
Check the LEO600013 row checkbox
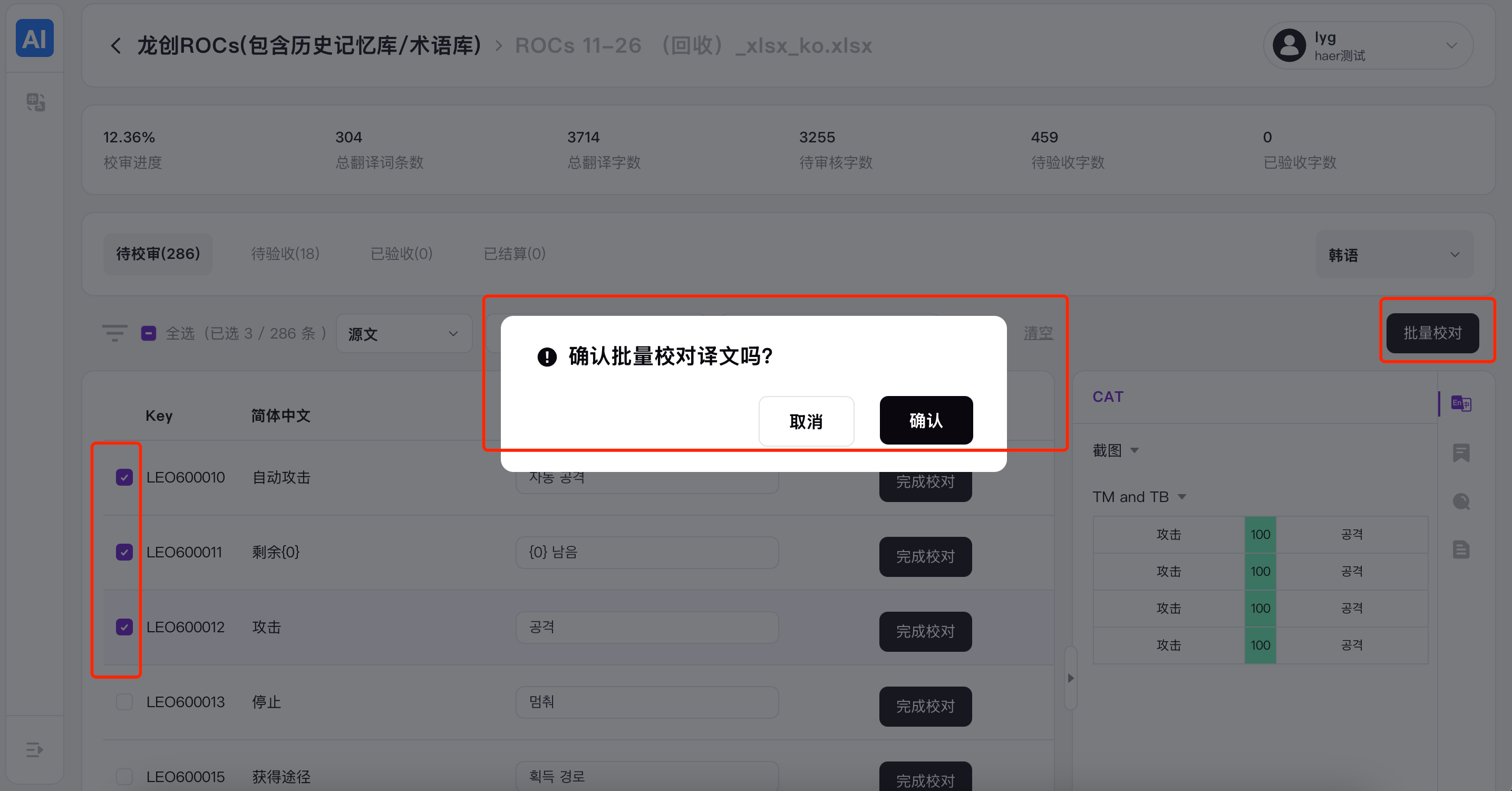pyautogui.click(x=124, y=702)
